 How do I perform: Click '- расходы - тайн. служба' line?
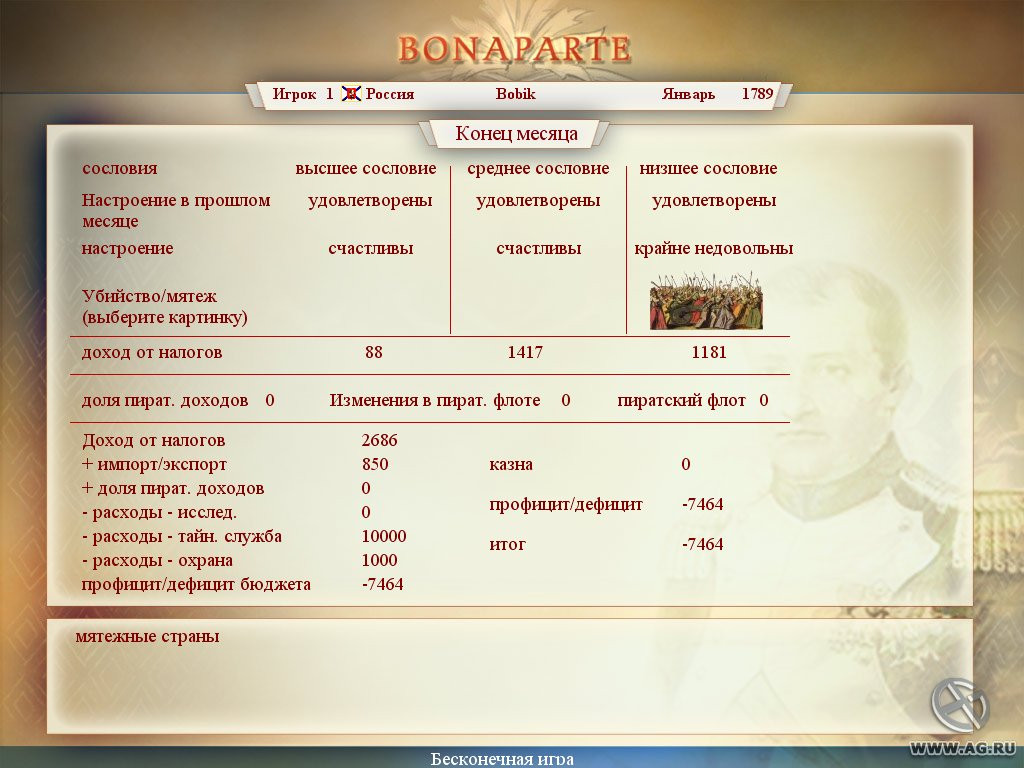[182, 537]
